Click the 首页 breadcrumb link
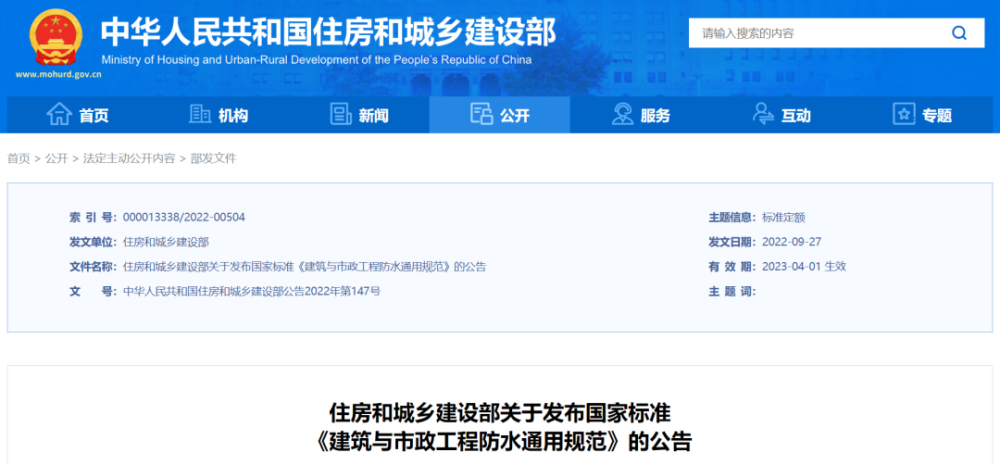 click(18, 159)
